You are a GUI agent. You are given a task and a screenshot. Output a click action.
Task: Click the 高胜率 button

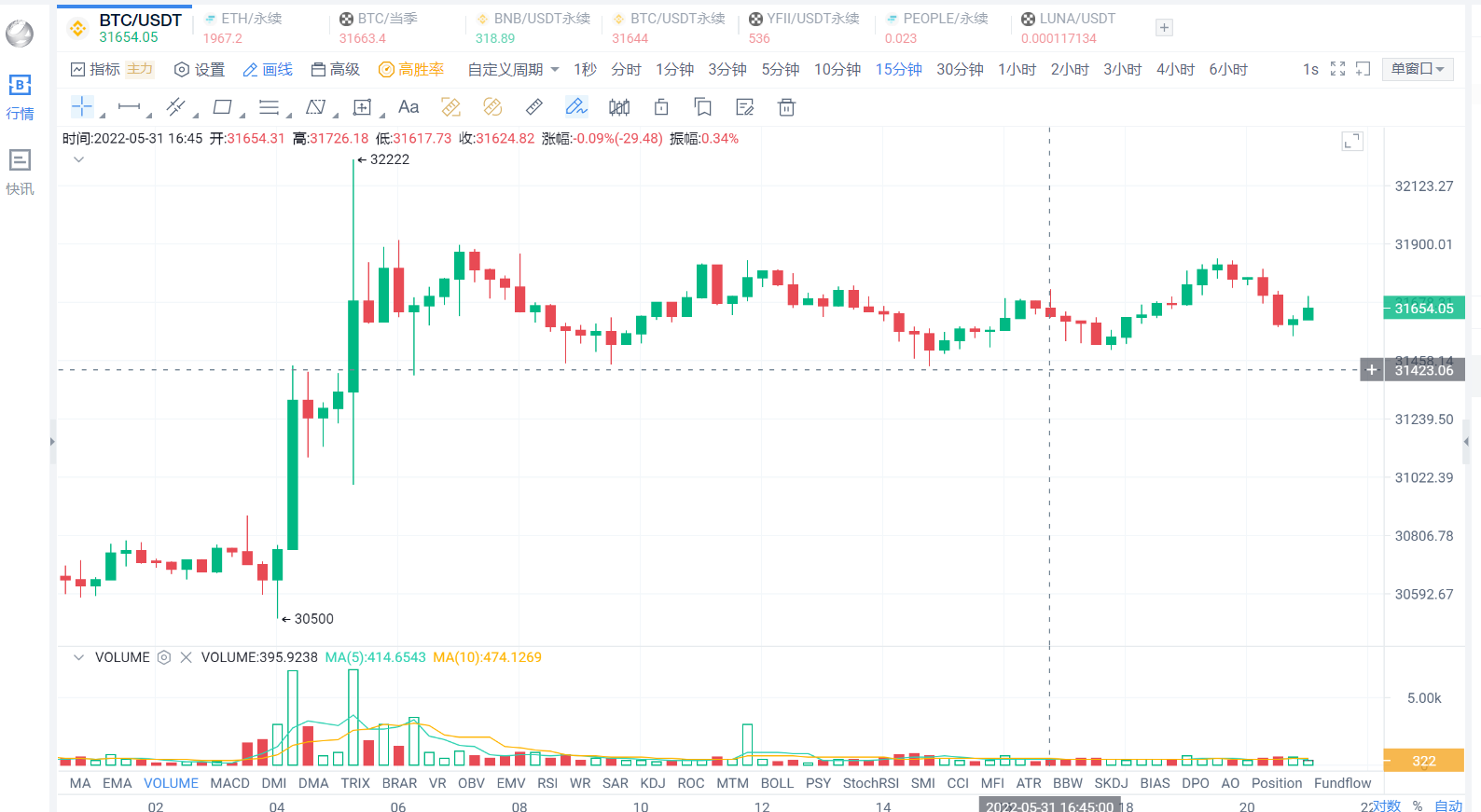pos(411,70)
